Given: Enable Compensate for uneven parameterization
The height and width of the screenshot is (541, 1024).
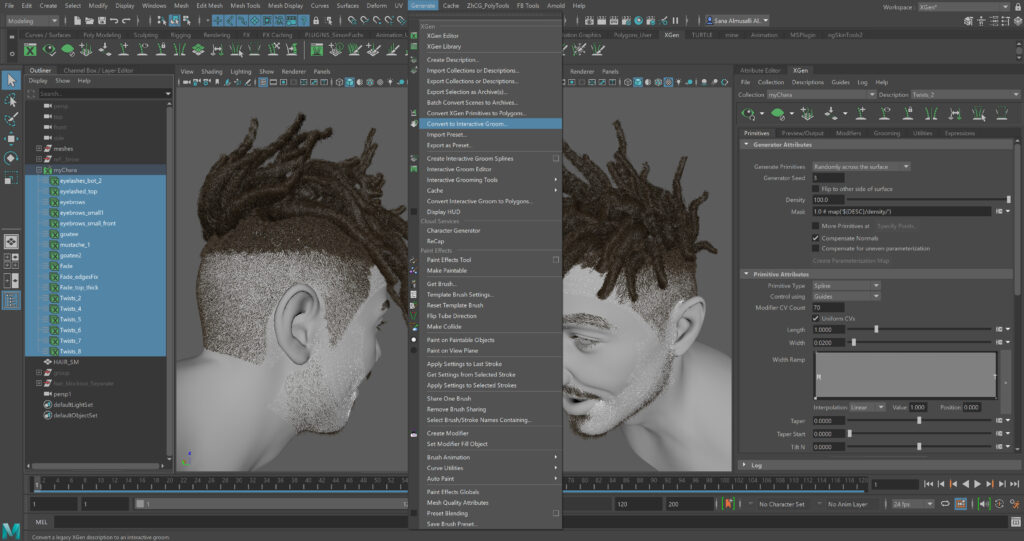Looking at the screenshot, I should click(x=816, y=248).
